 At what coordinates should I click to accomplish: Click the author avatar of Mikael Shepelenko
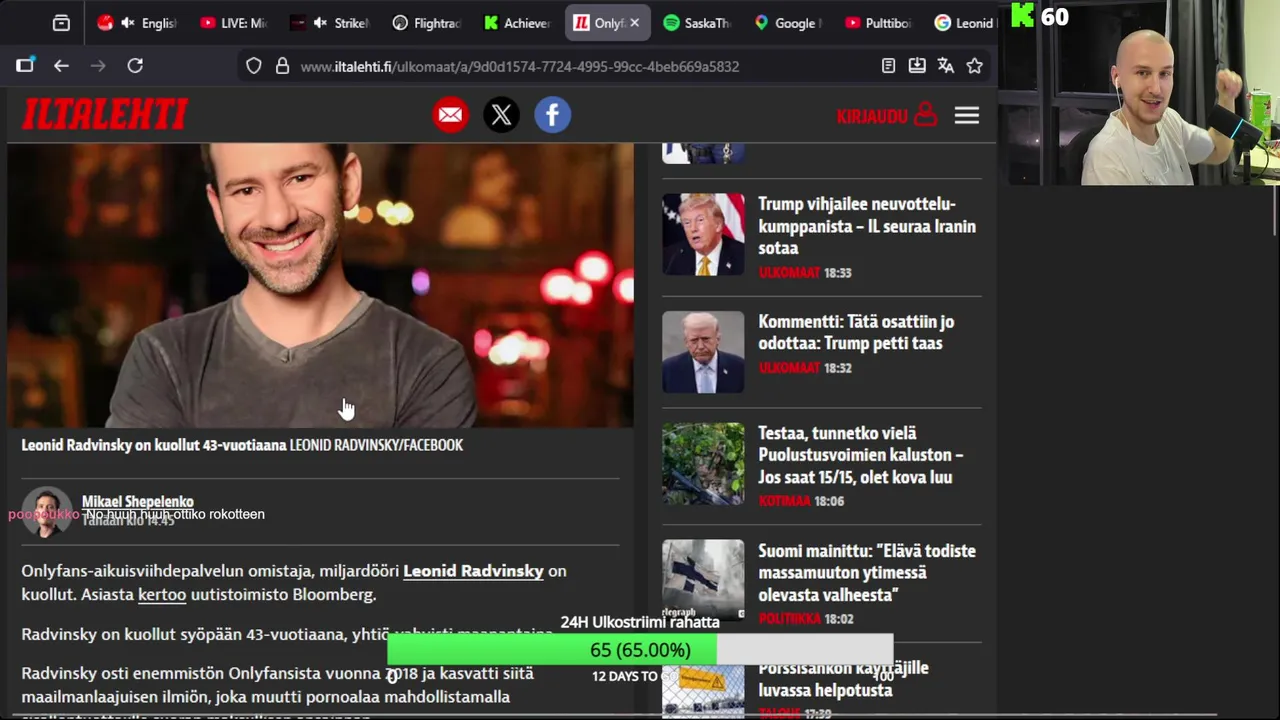pos(46,512)
